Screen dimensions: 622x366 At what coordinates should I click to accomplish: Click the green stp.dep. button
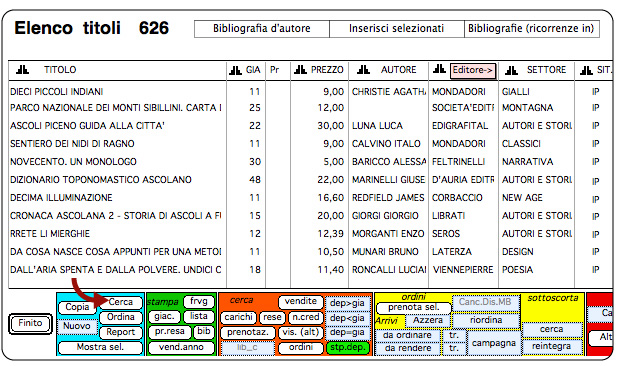point(347,348)
